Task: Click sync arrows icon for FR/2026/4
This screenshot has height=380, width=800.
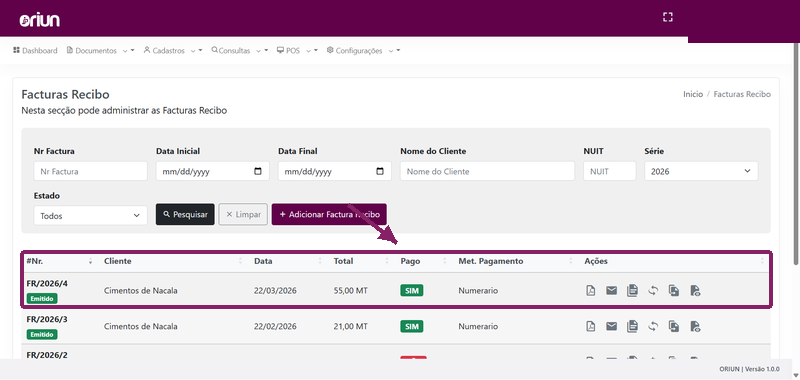Action: 653,291
